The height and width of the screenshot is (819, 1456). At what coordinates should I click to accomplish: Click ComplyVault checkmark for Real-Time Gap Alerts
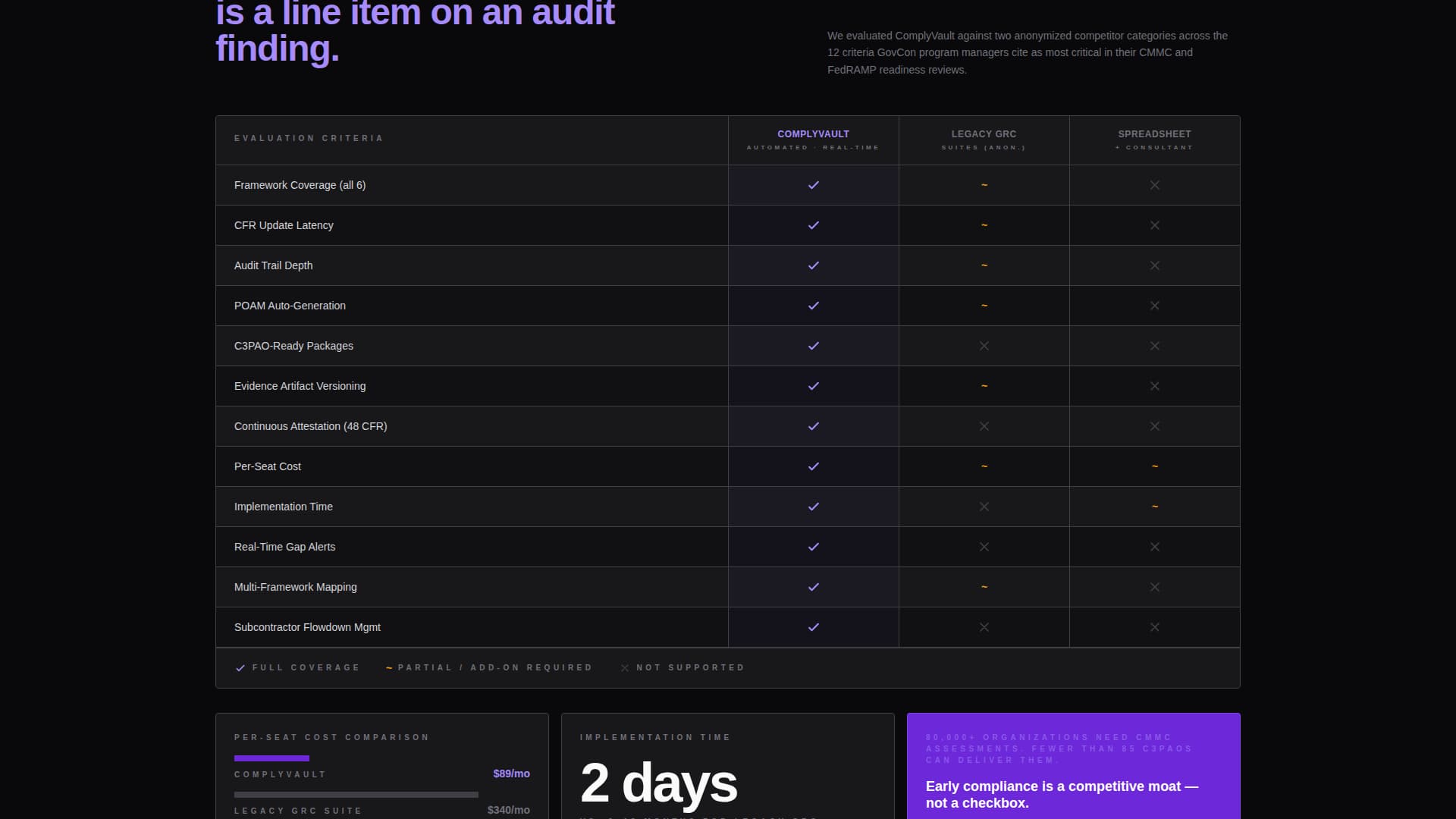coord(814,547)
